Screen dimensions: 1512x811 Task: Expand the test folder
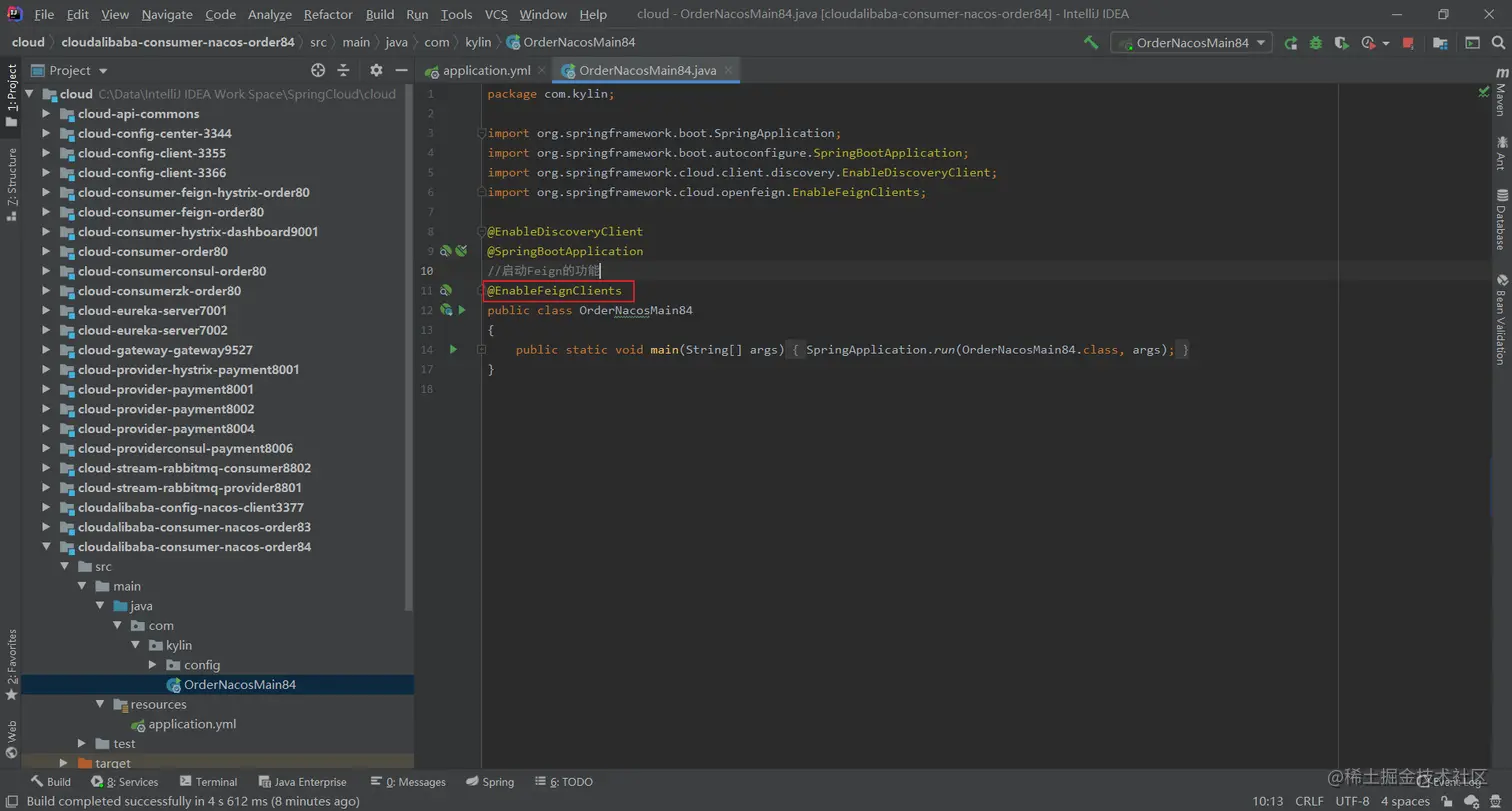(x=82, y=743)
